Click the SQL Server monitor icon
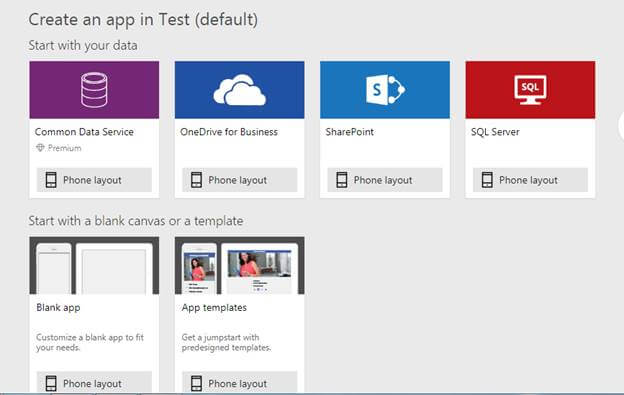Screen dimensions: 624x395 pyautogui.click(x=530, y=90)
